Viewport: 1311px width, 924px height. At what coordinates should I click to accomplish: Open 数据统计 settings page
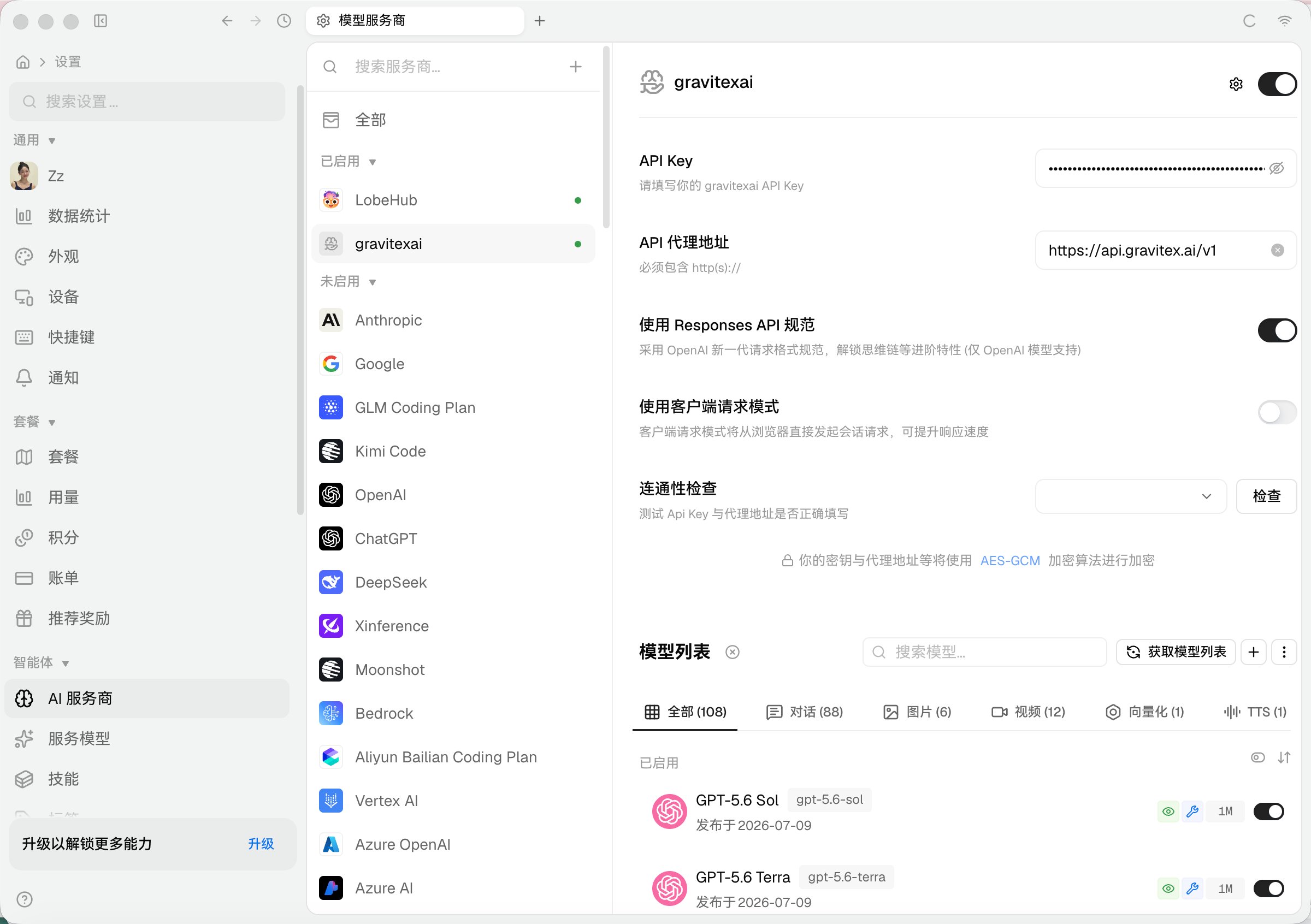tap(147, 216)
